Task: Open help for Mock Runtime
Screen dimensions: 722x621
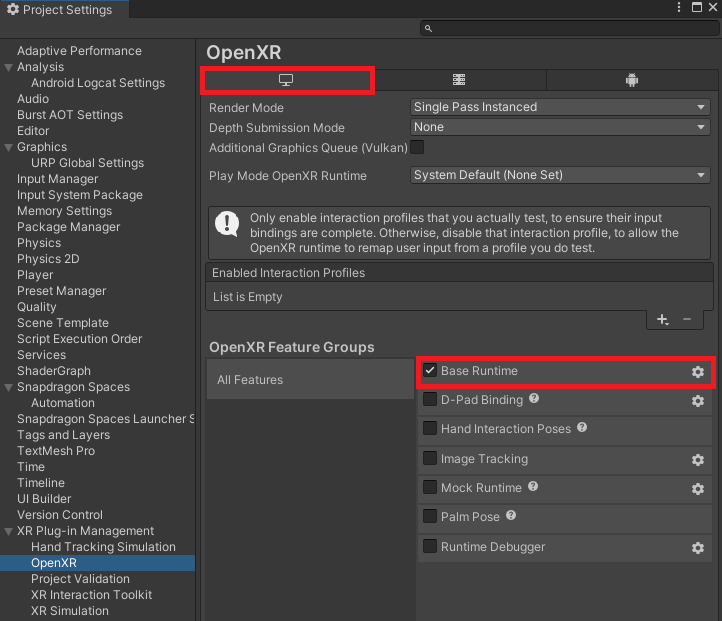Action: [533, 486]
